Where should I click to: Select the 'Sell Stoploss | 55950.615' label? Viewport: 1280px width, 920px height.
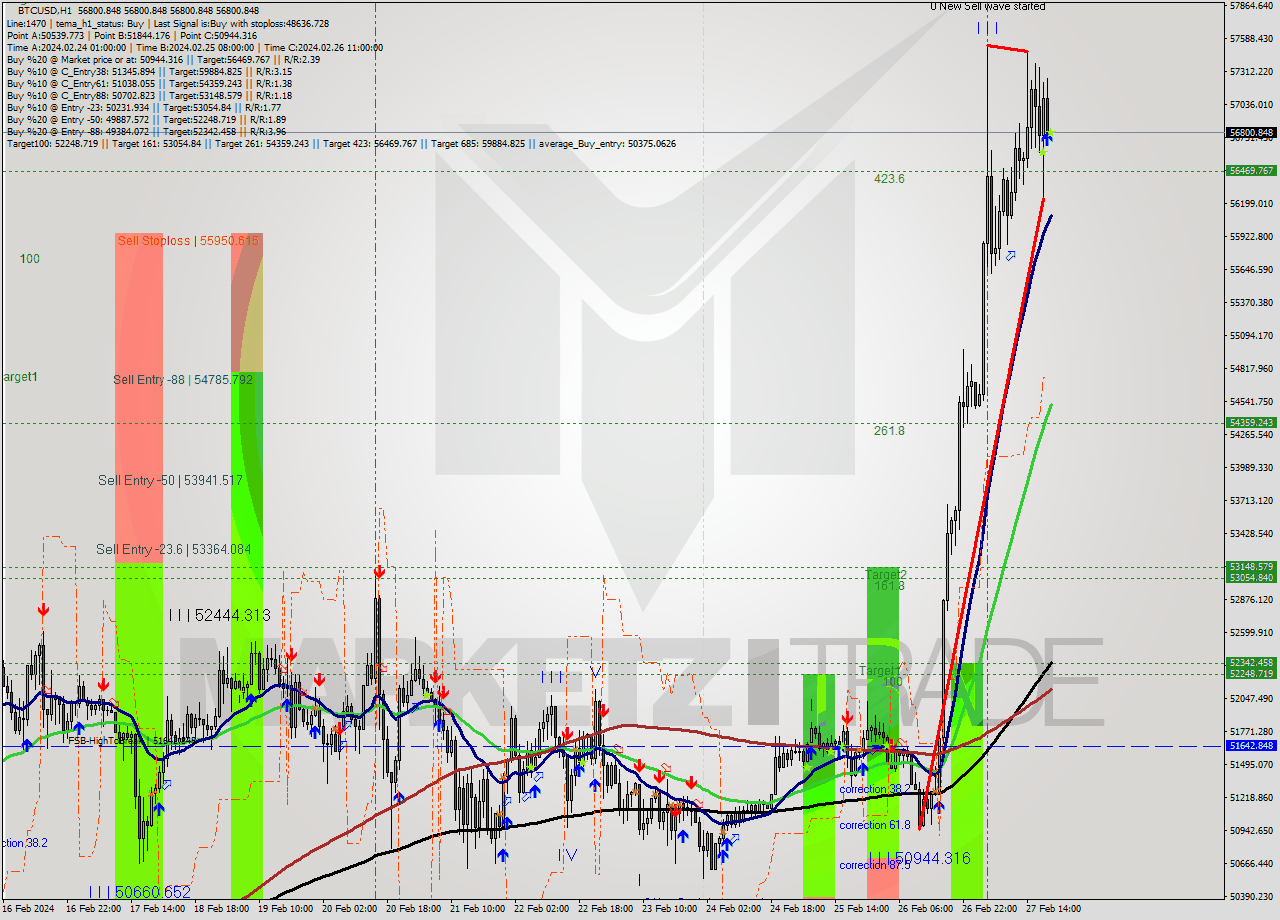click(x=188, y=241)
